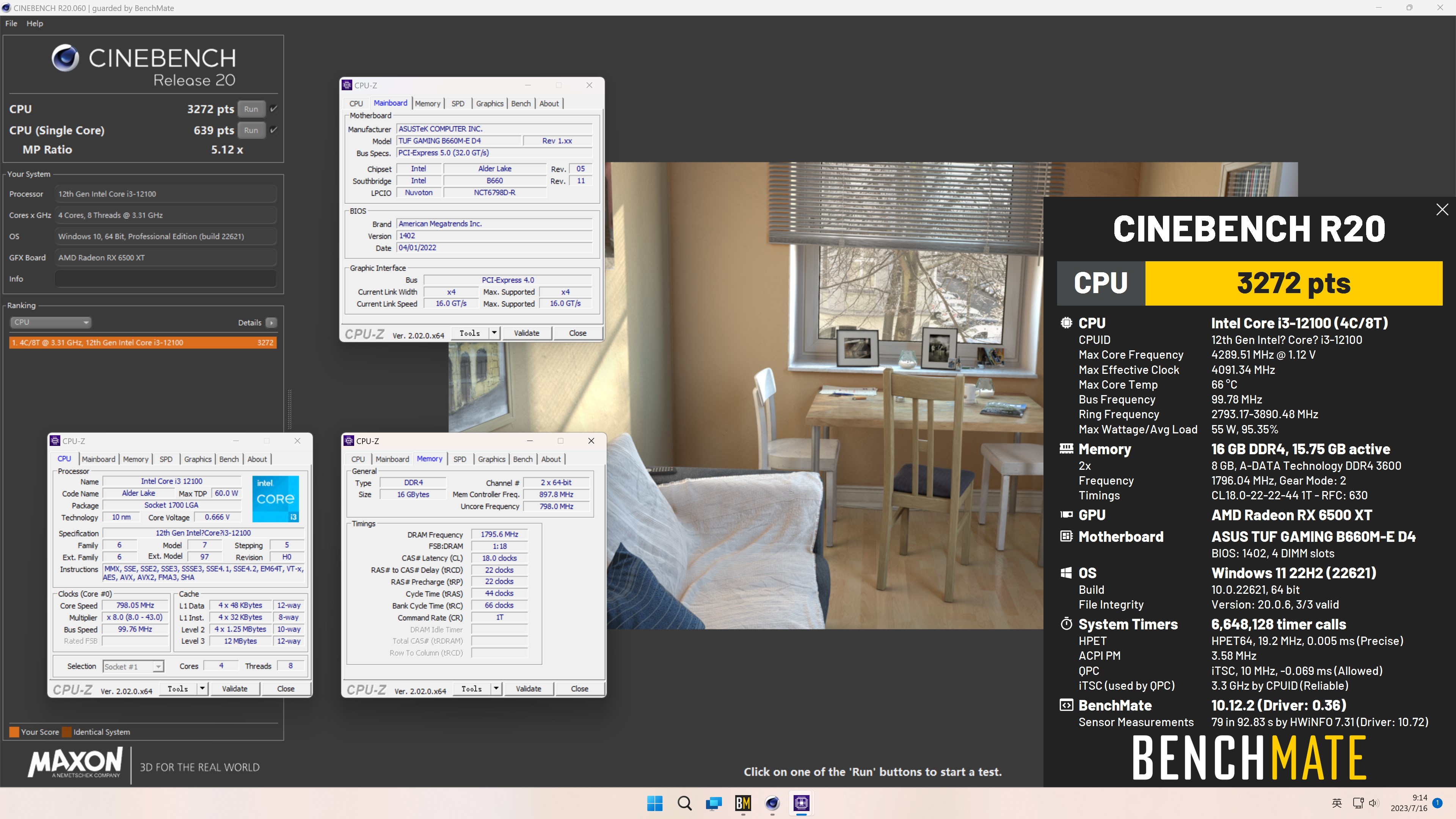Image resolution: width=1456 pixels, height=819 pixels.
Task: Click the empty Info input field
Action: 166,279
